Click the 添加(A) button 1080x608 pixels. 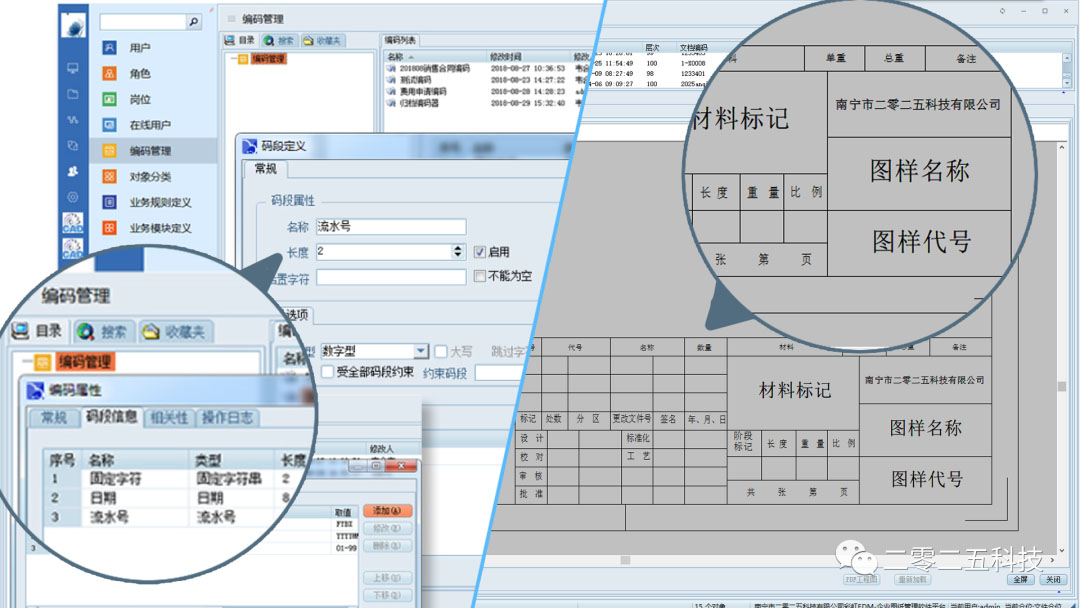(386, 511)
